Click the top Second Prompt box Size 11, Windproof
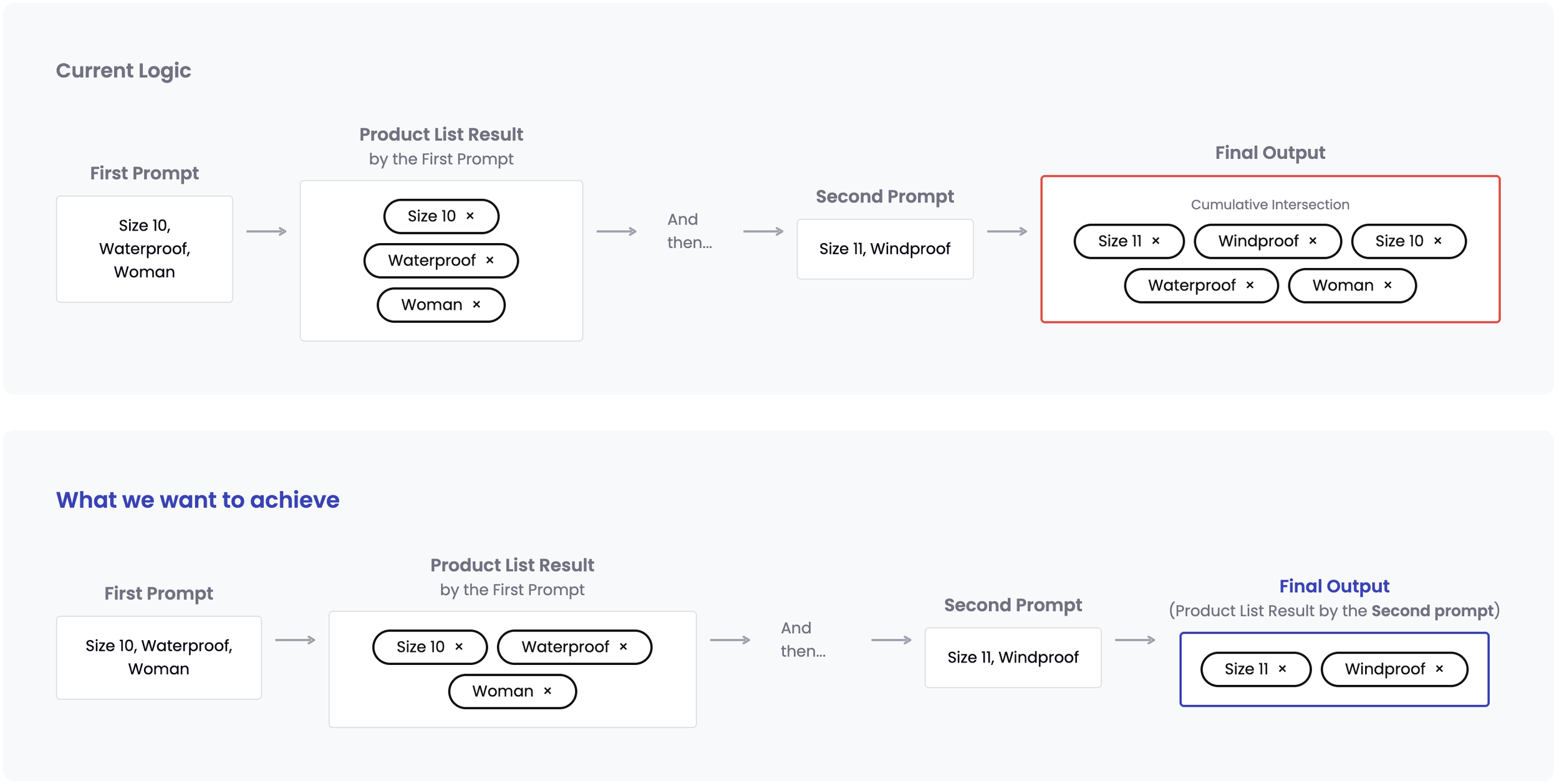 (885, 249)
